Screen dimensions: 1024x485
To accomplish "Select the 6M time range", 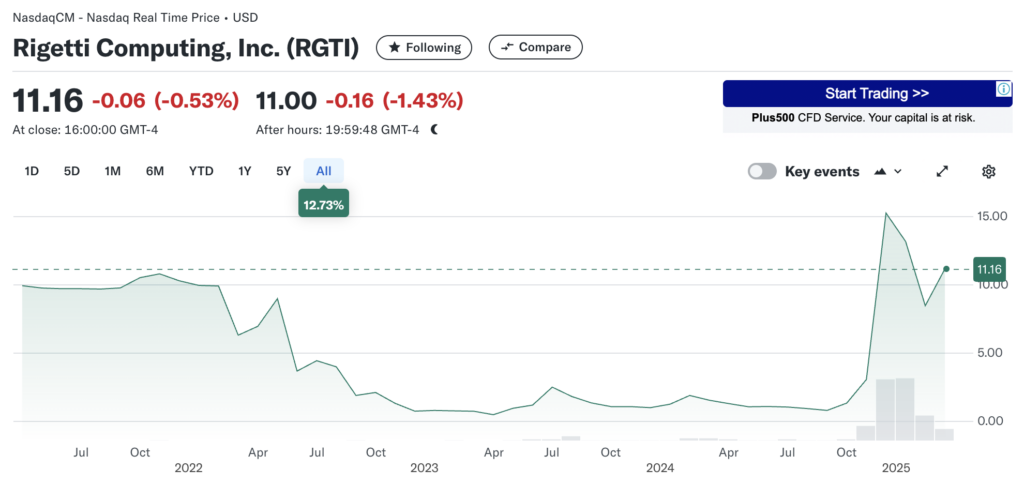I will point(155,171).
